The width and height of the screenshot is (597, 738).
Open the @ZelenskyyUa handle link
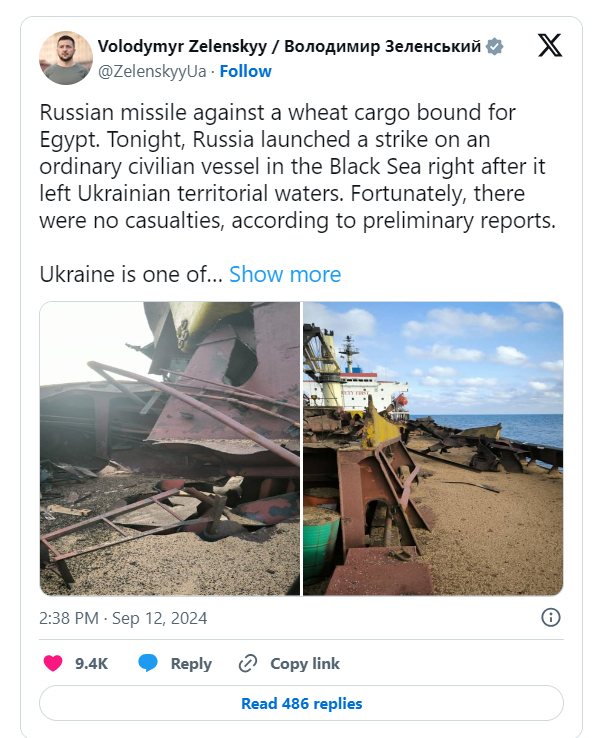pyautogui.click(x=152, y=71)
